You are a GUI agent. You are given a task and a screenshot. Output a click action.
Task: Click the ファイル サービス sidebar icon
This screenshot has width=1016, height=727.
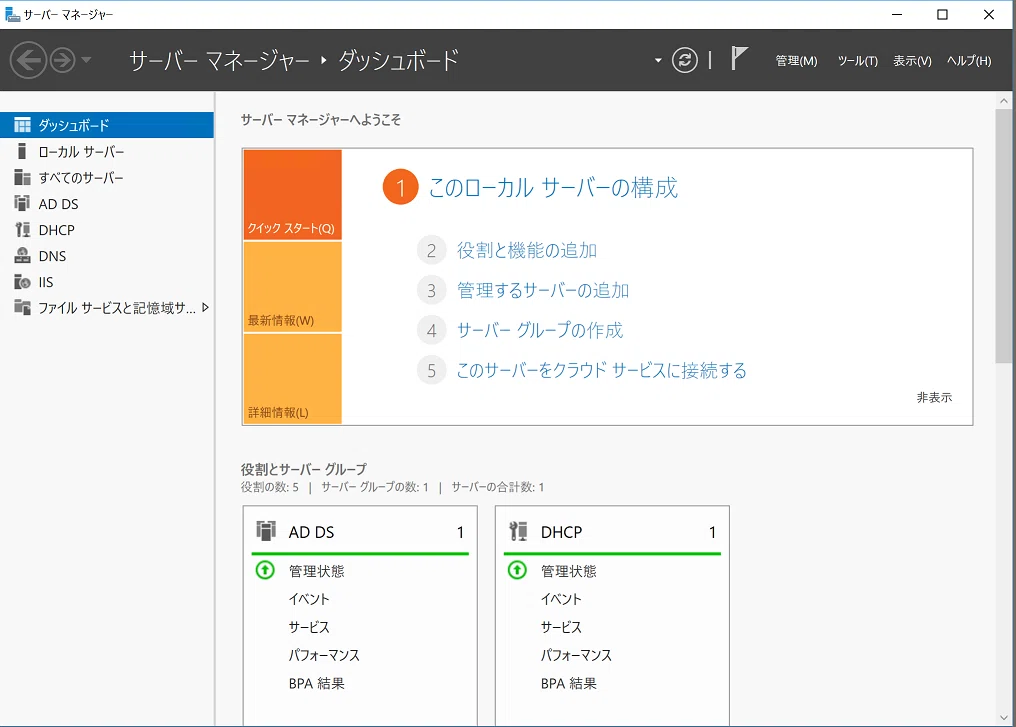[22, 308]
